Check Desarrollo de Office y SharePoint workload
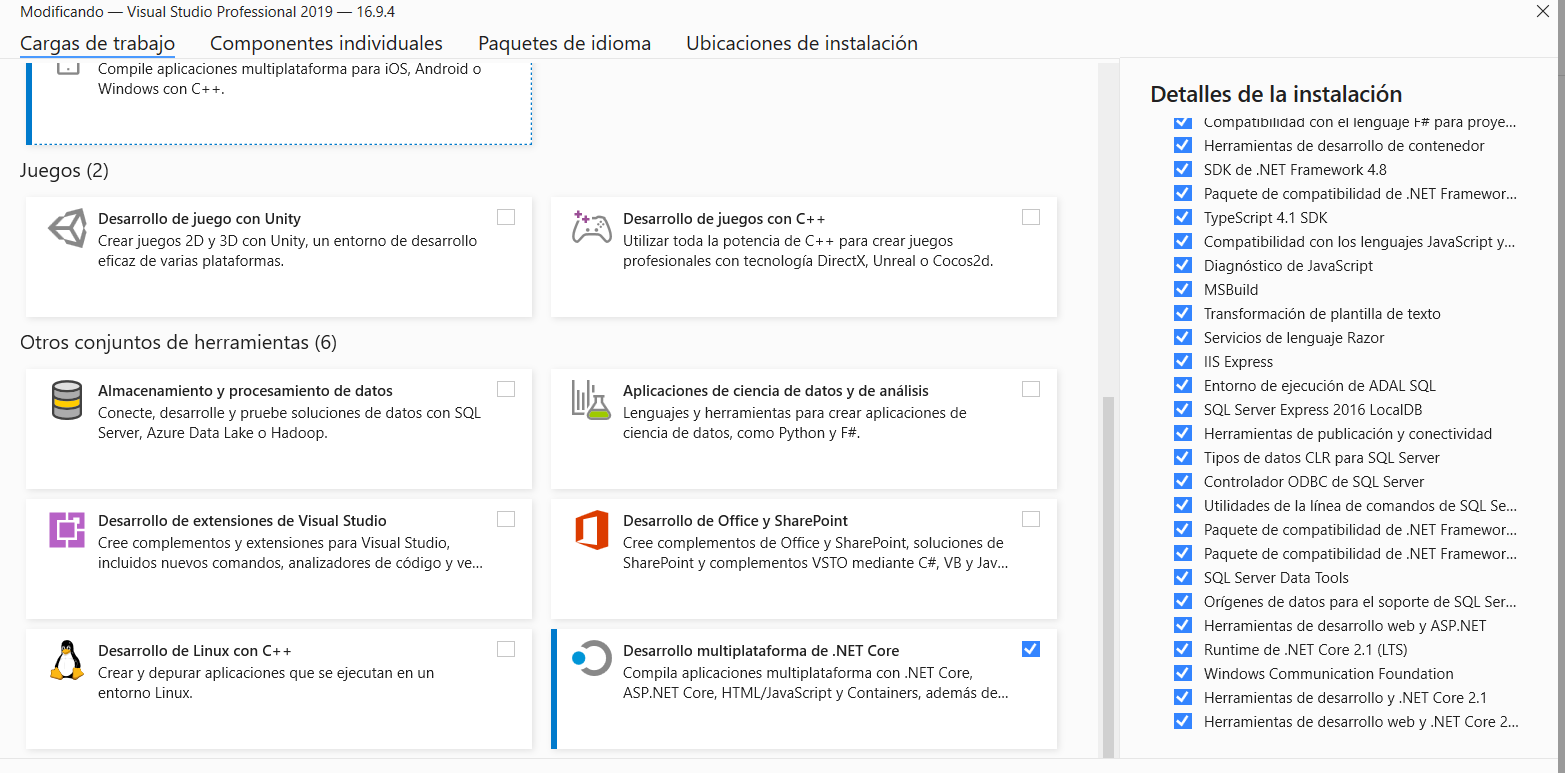The height and width of the screenshot is (773, 1565). pyautogui.click(x=1031, y=519)
